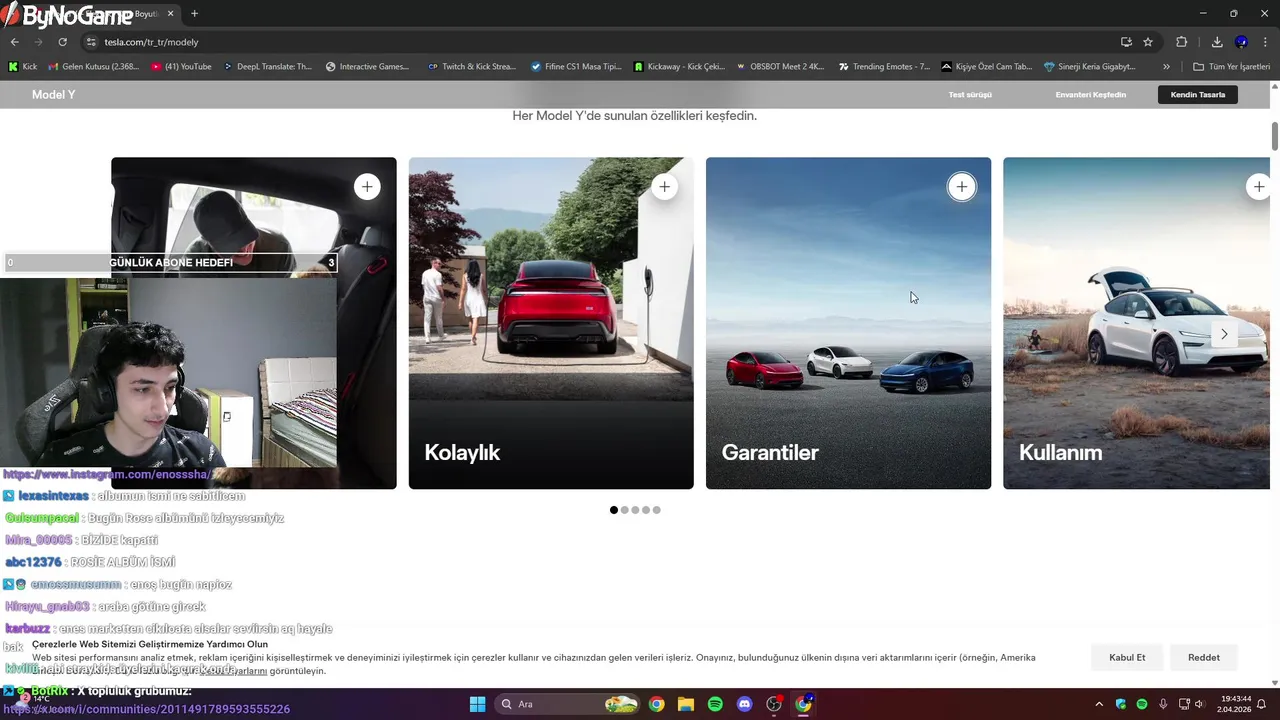Viewport: 1280px width, 720px height.
Task: Open OBS Studio from the taskbar
Action: [x=774, y=704]
